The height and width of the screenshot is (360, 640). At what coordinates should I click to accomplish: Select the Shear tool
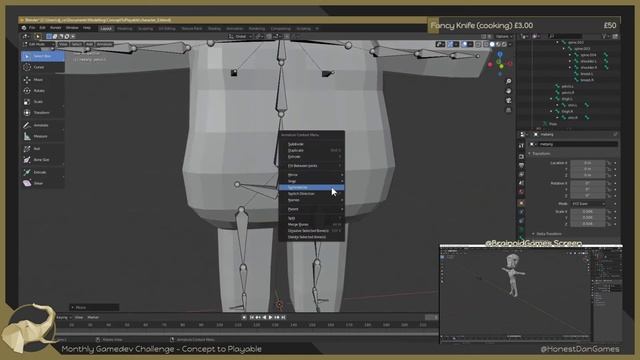[x=42, y=183]
